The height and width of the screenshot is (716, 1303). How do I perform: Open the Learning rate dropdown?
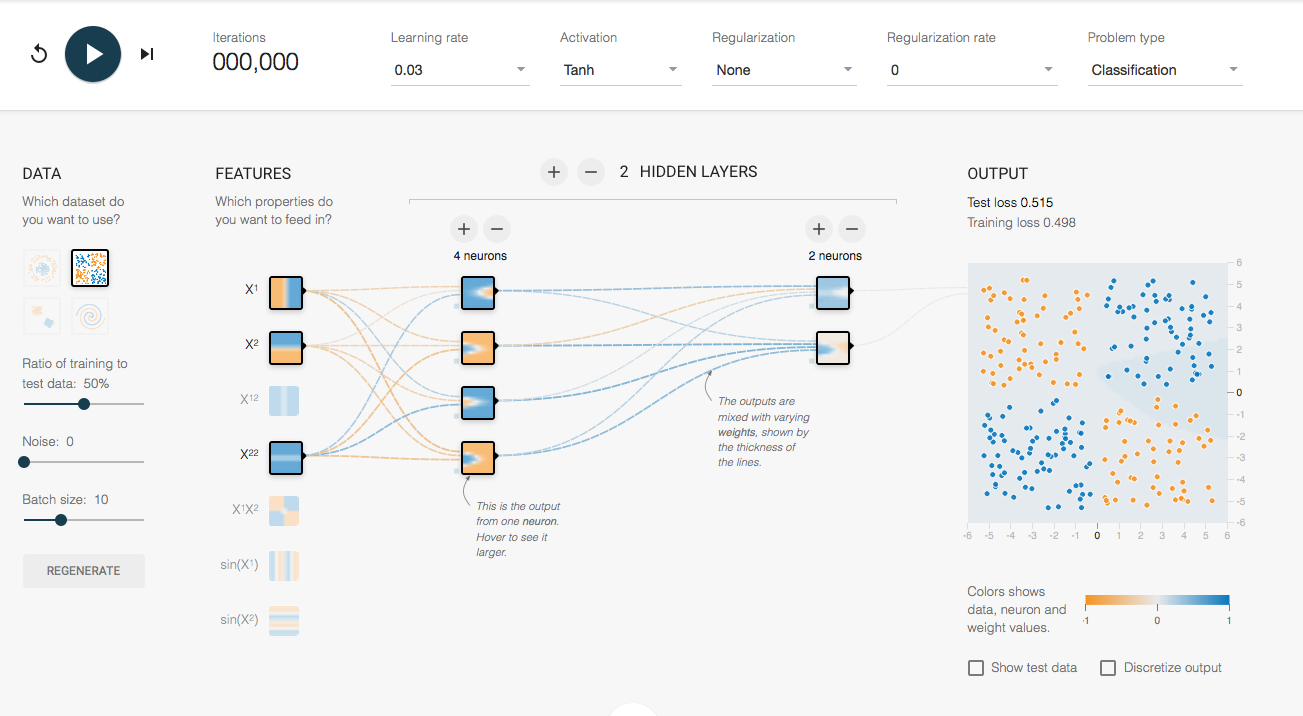pyautogui.click(x=459, y=70)
